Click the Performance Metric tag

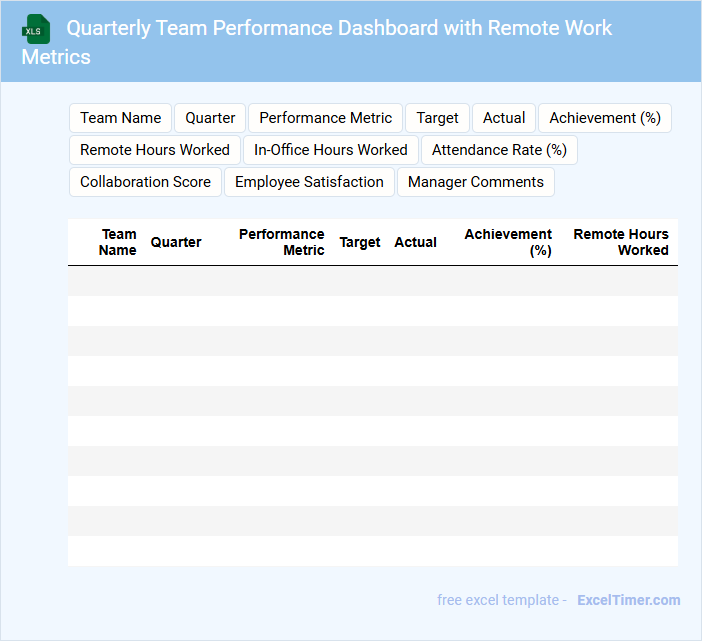(325, 118)
